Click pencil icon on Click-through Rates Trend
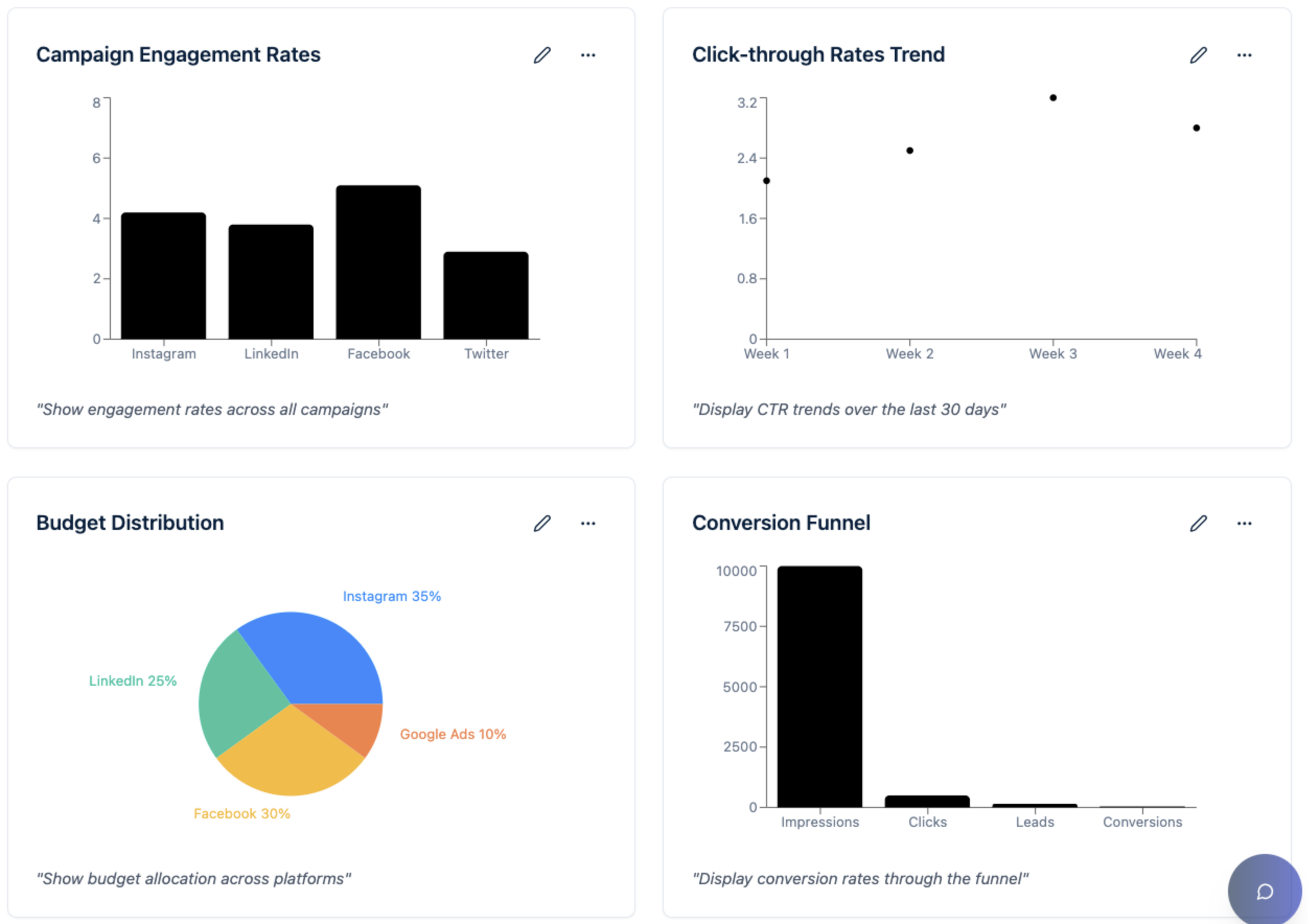Viewport: 1308px width, 924px height. [1198, 55]
